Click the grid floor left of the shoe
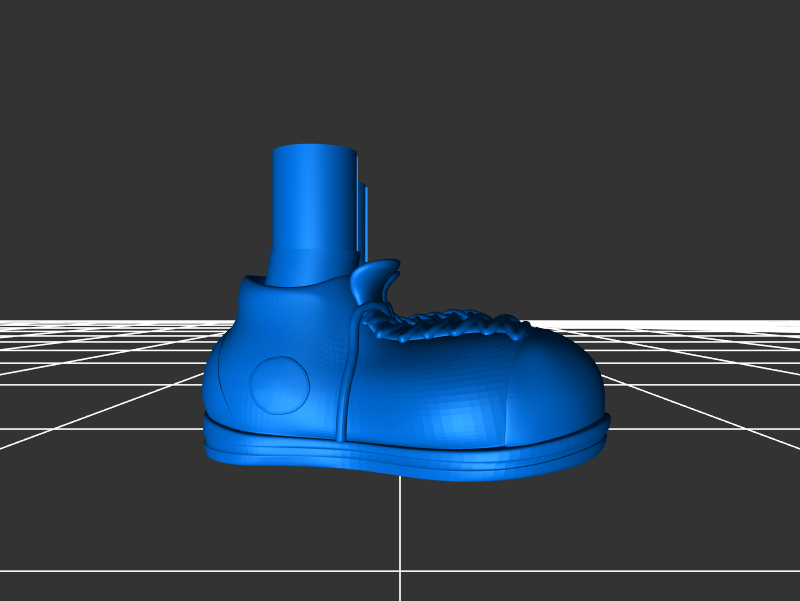Image resolution: width=800 pixels, height=601 pixels. pos(100,400)
